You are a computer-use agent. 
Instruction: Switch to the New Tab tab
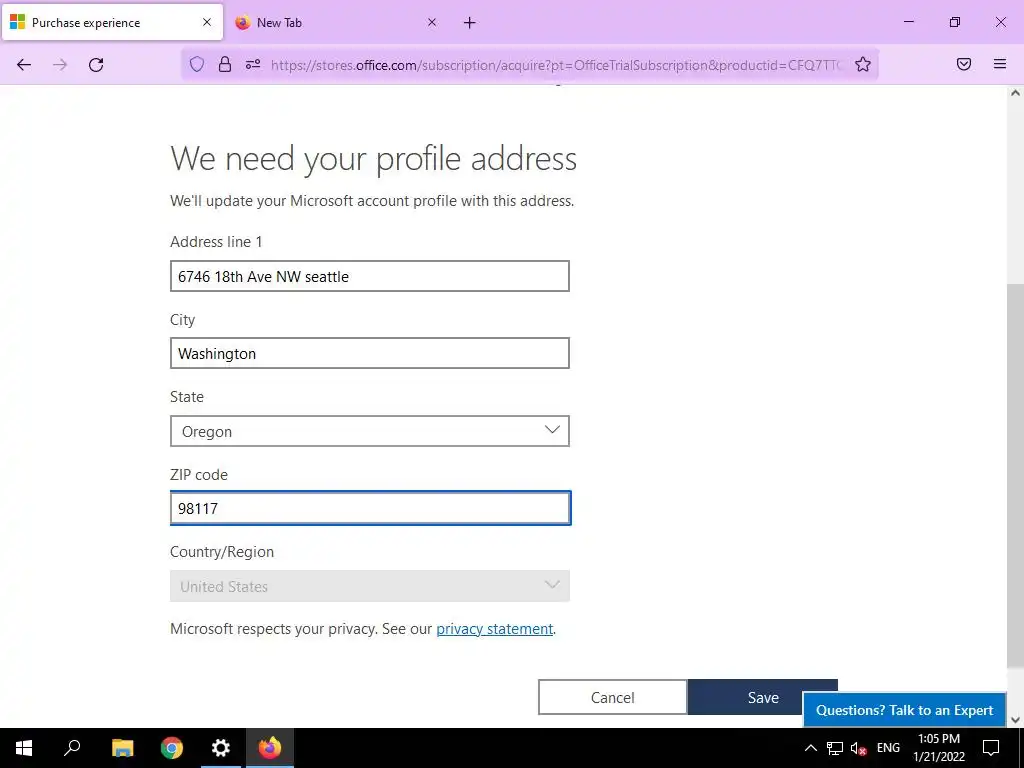click(x=336, y=22)
